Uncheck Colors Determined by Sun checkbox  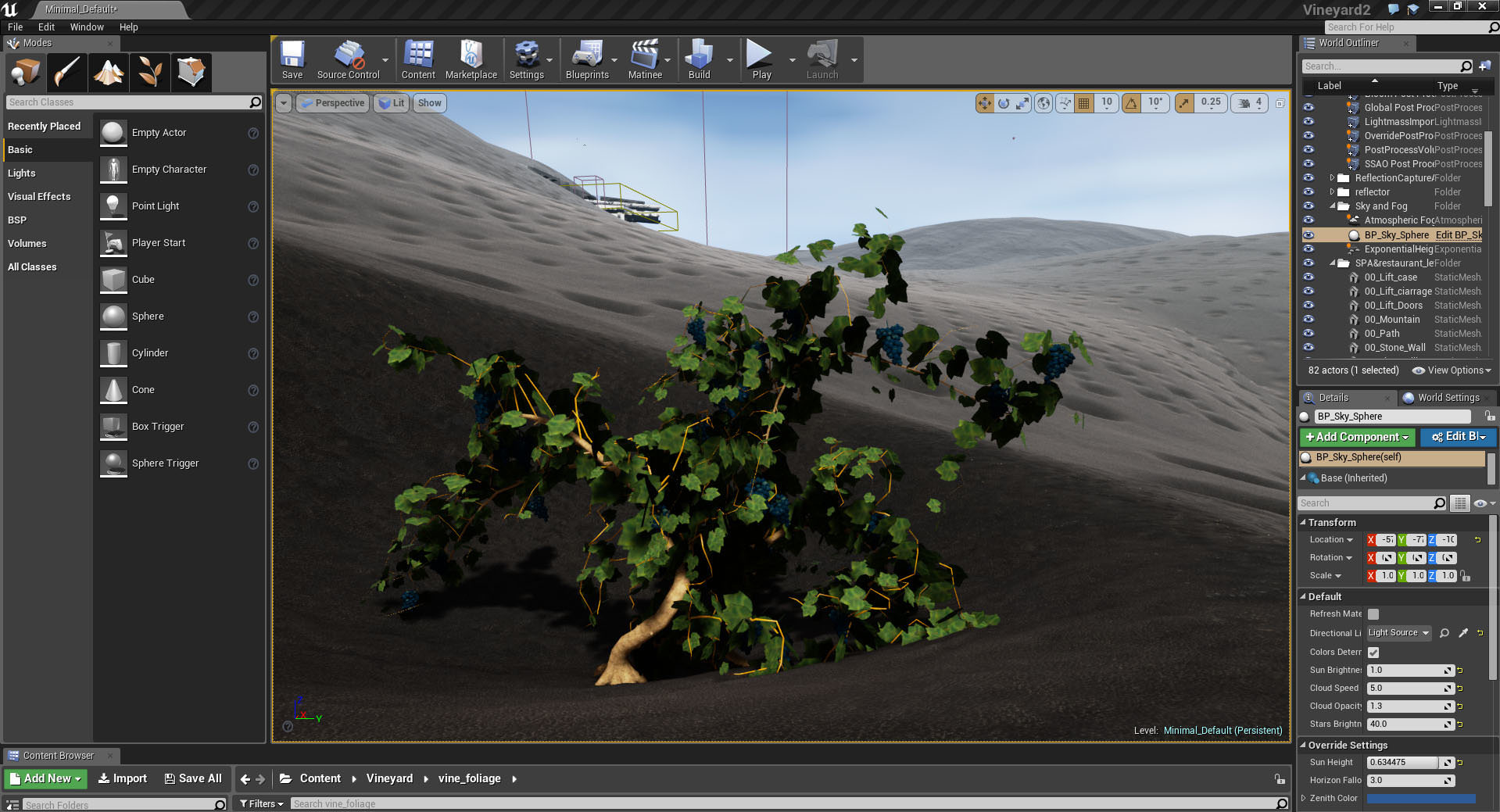[1373, 652]
